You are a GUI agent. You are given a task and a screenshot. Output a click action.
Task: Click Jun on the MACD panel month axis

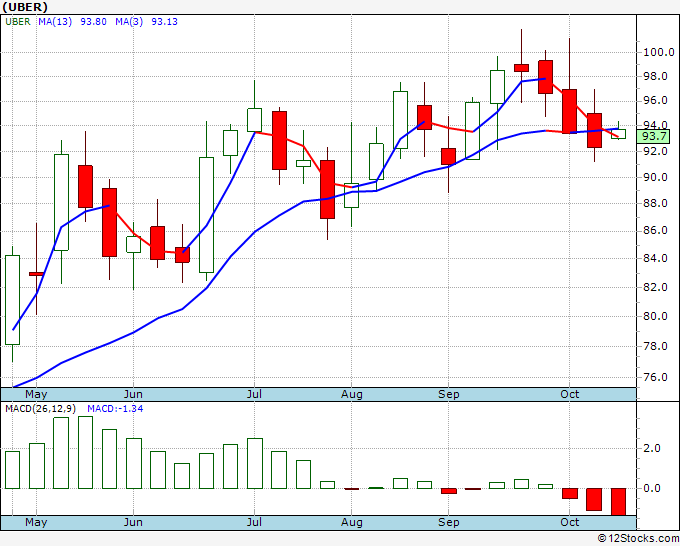click(x=133, y=522)
